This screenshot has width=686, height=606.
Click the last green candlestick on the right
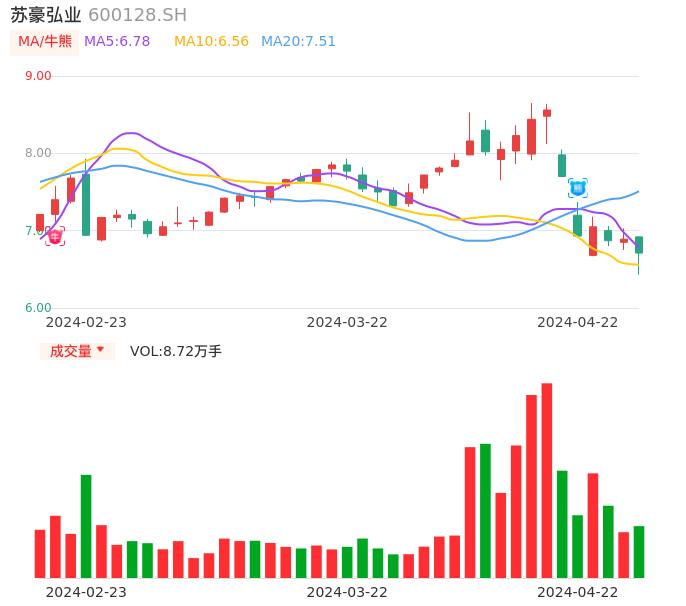point(639,245)
